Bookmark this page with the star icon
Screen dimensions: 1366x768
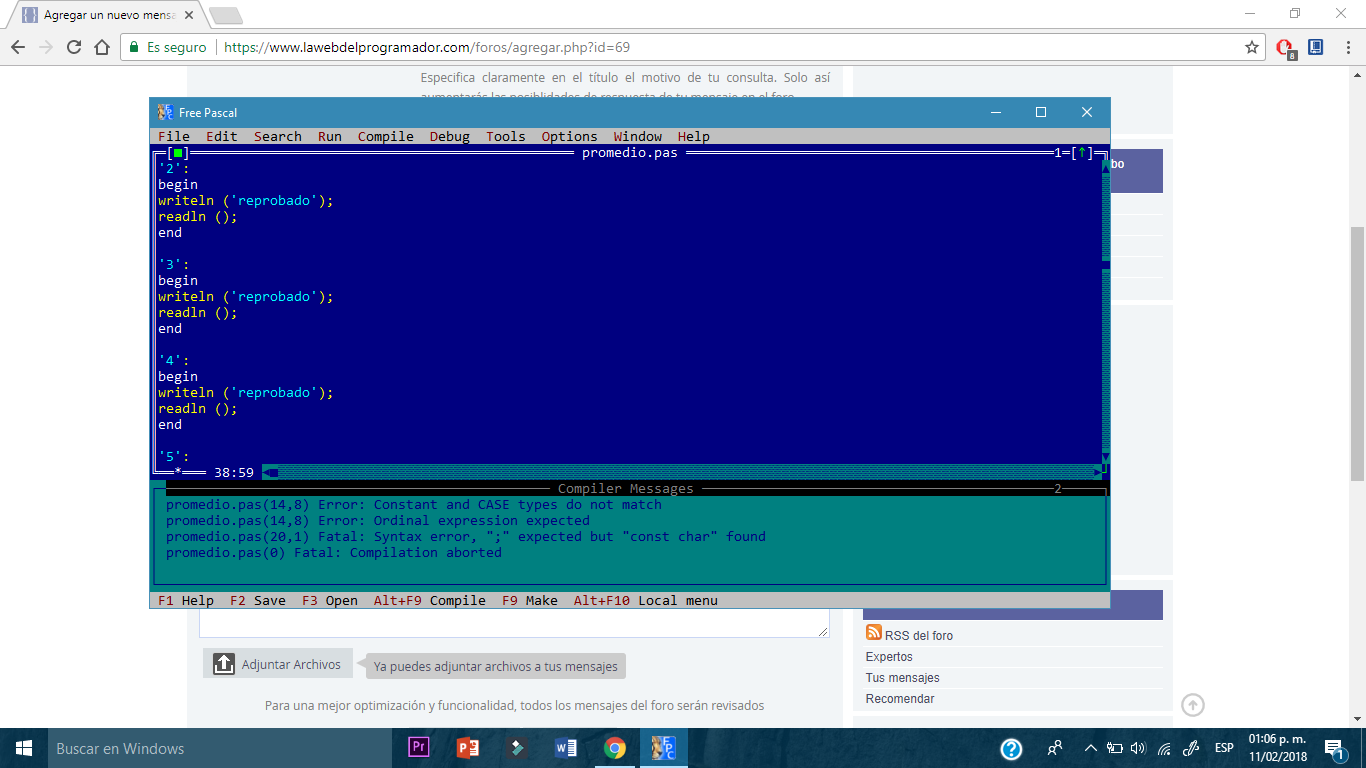click(x=1252, y=47)
